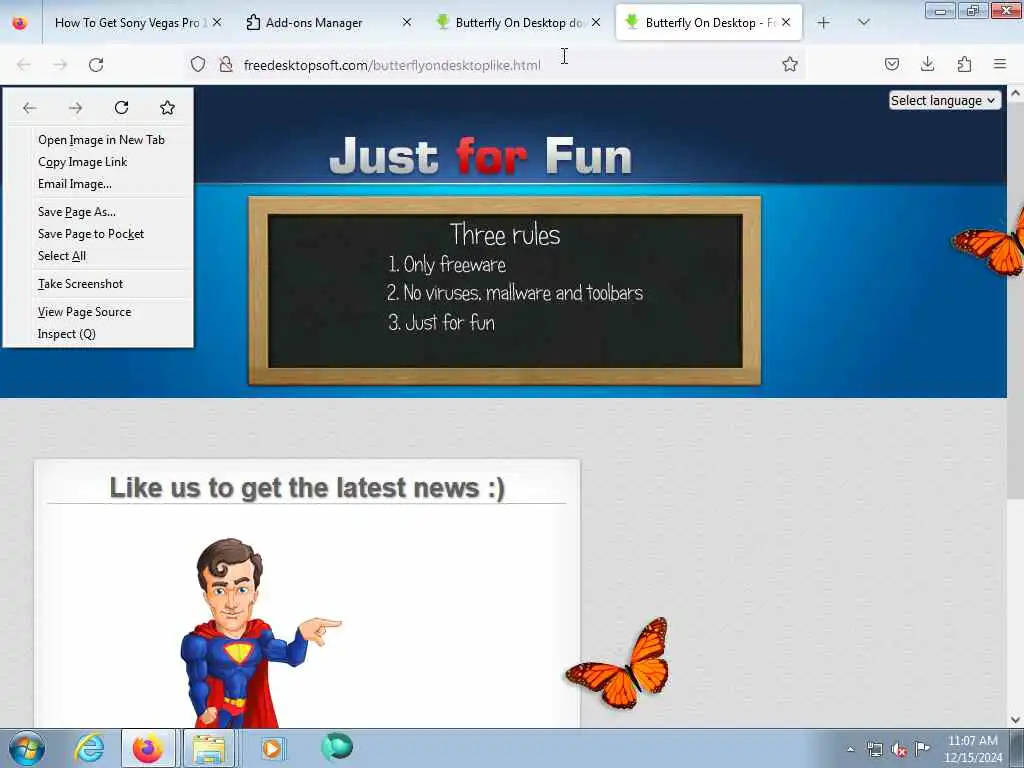Choose Inspect (Q) menu entry
The height and width of the screenshot is (768, 1024).
coord(67,334)
